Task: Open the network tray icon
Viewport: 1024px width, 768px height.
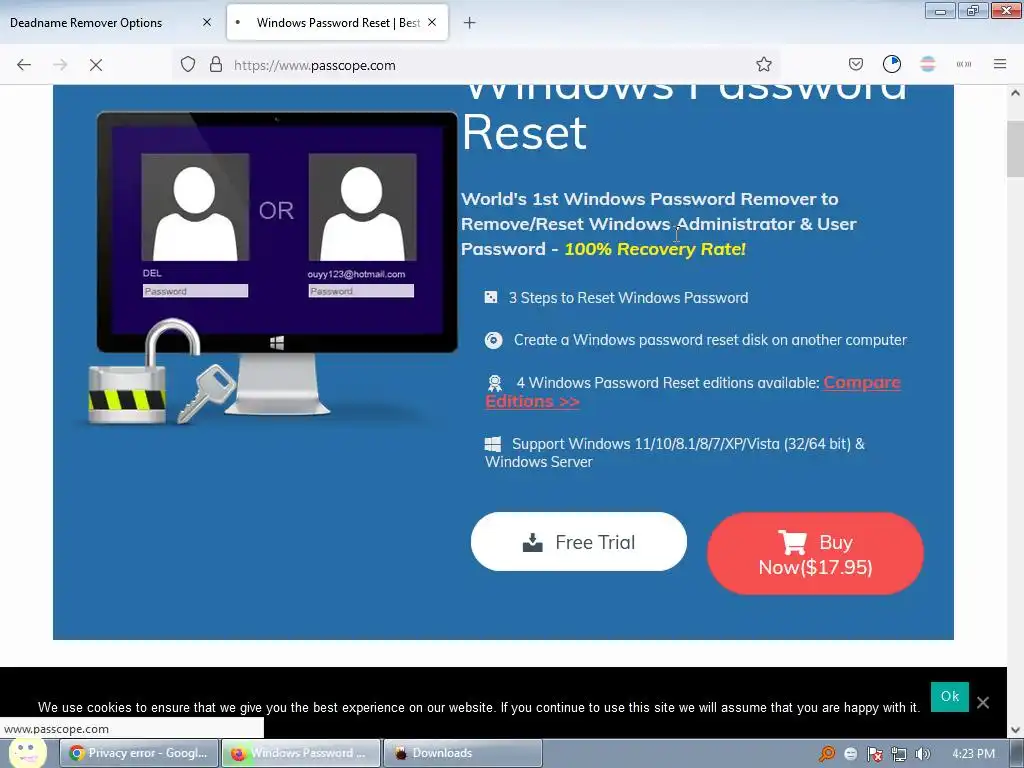Action: (899, 754)
